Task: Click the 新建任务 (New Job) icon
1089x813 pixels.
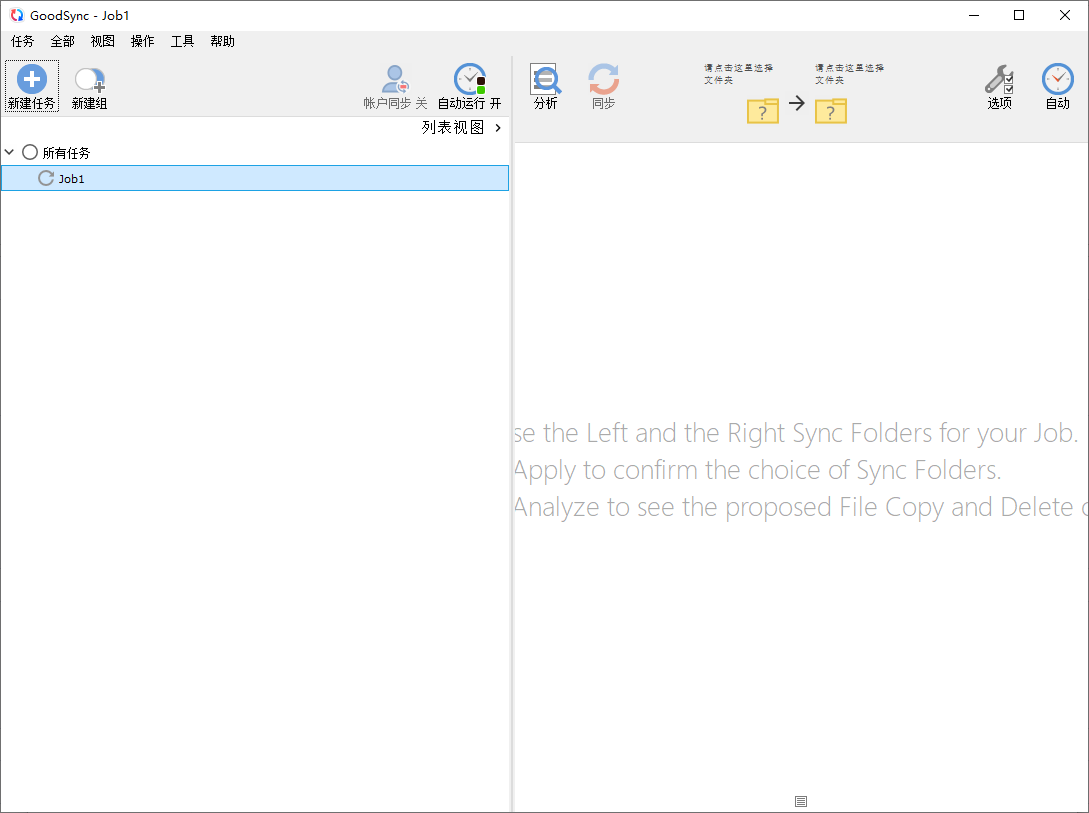Action: click(31, 78)
